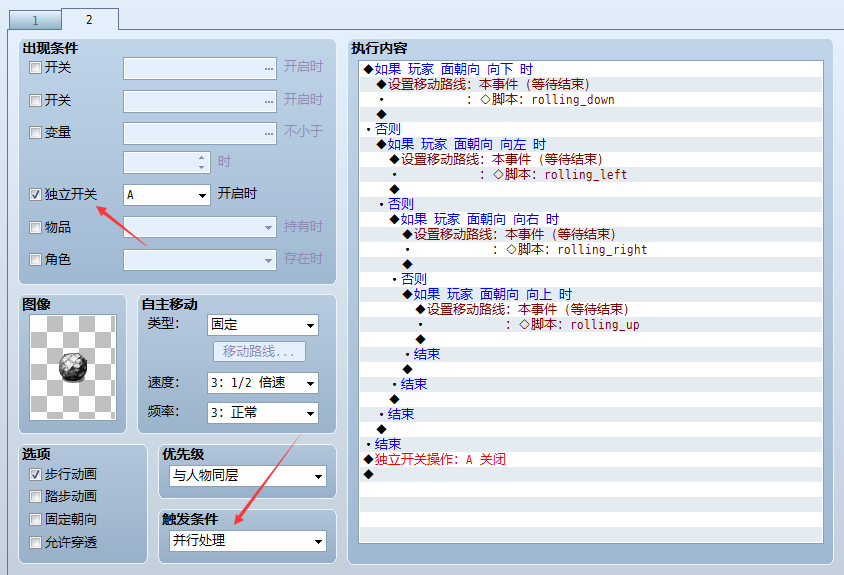Select the first 否则 line

(x=590, y=129)
